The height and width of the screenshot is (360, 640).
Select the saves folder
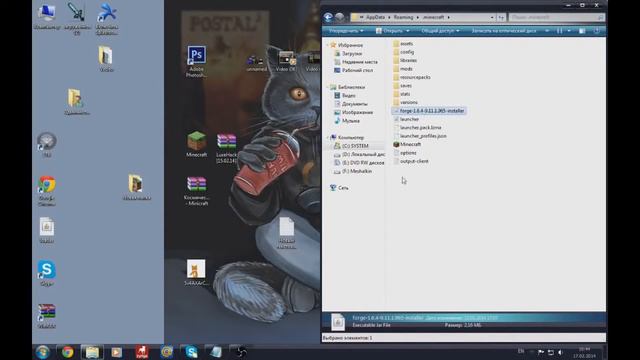406,86
